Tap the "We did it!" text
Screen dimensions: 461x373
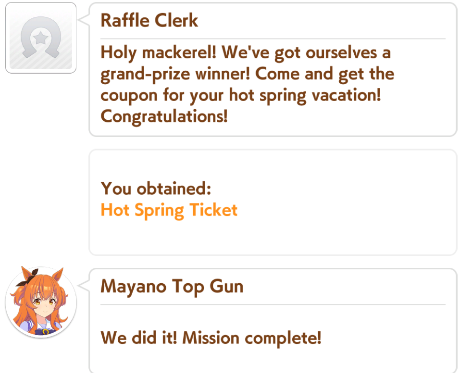(x=139, y=338)
